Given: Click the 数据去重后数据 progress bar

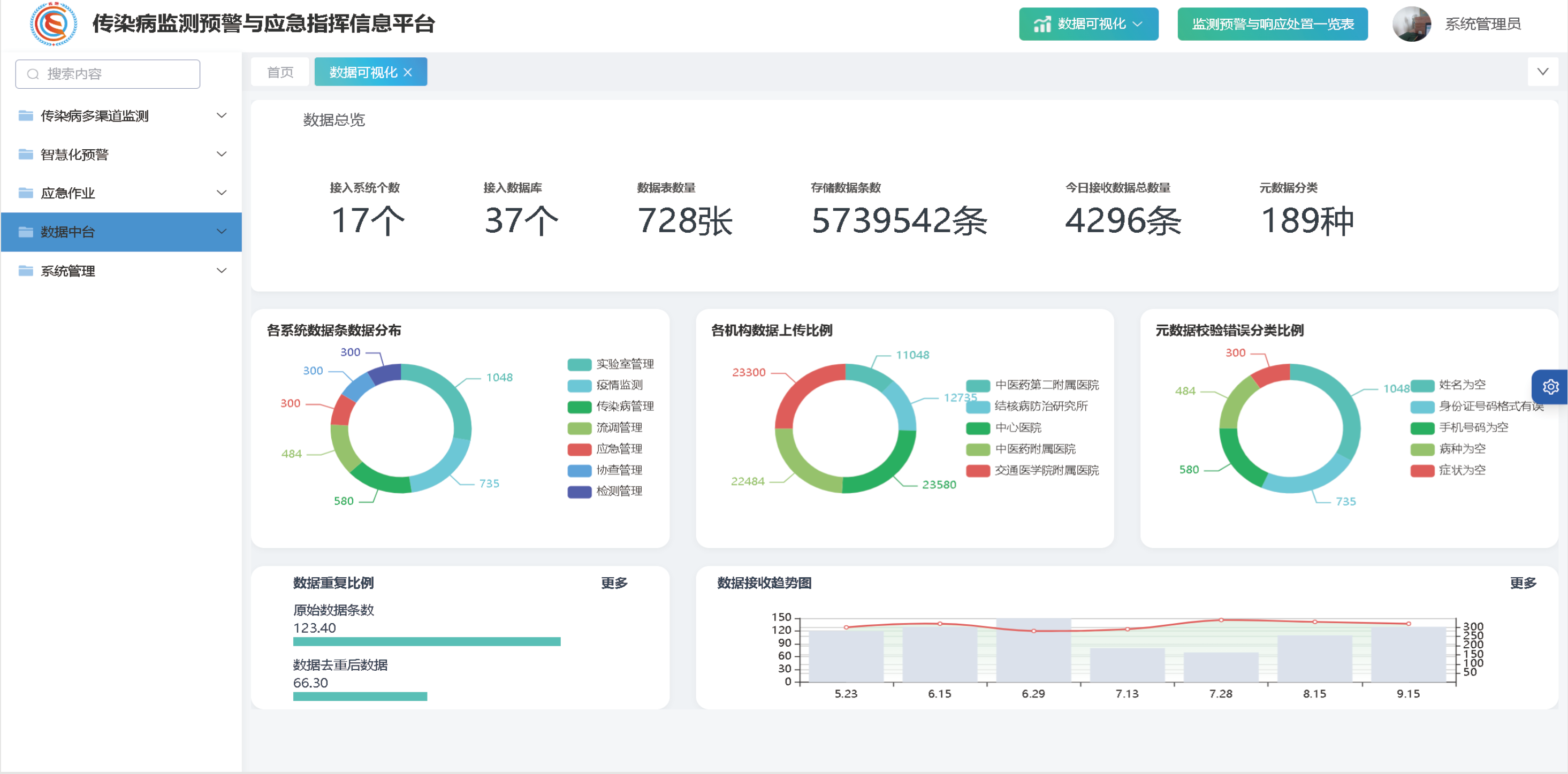Looking at the screenshot, I should 360,696.
